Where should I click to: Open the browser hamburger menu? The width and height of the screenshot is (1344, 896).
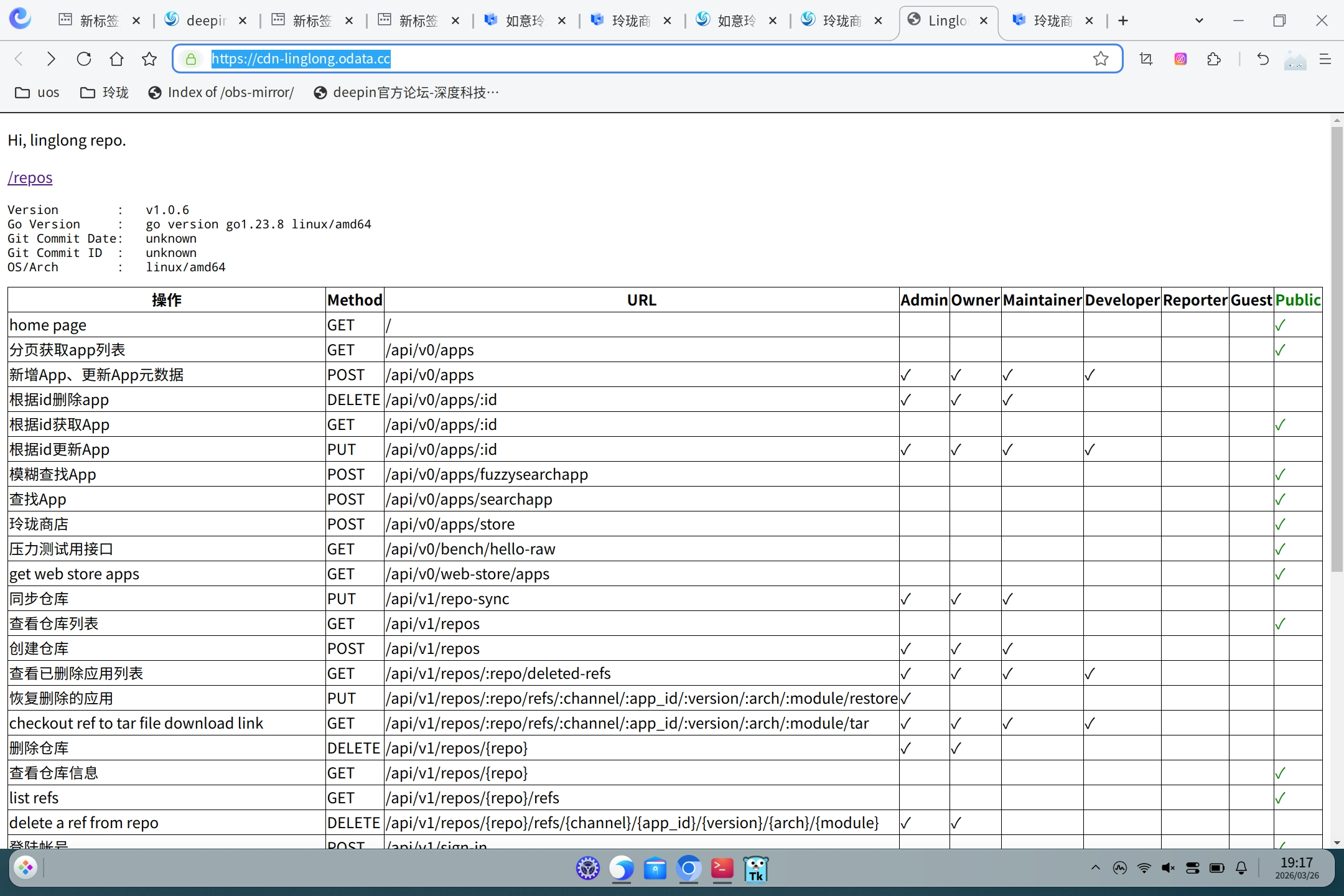(x=1325, y=58)
